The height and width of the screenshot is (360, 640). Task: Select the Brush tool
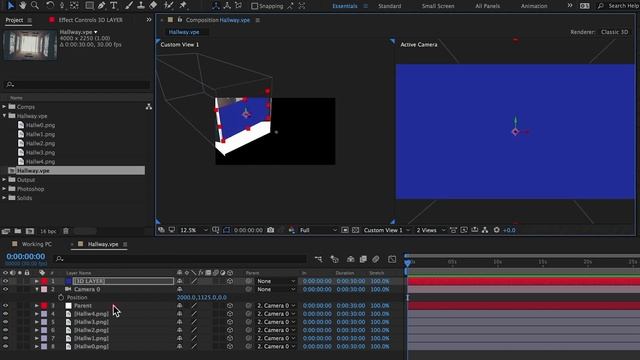(129, 5)
